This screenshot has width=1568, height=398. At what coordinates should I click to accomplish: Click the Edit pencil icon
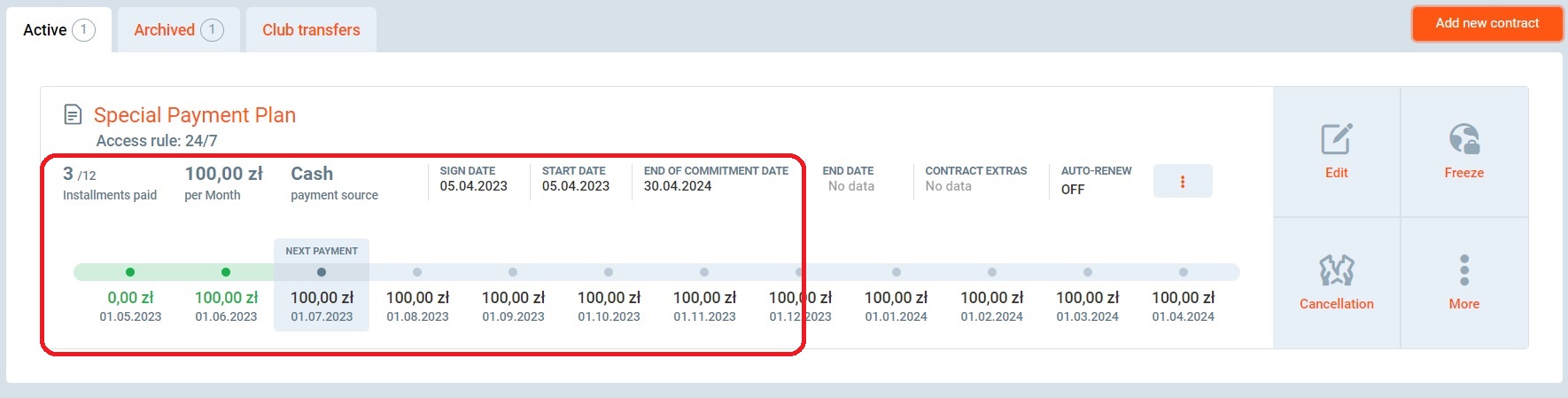tap(1336, 140)
